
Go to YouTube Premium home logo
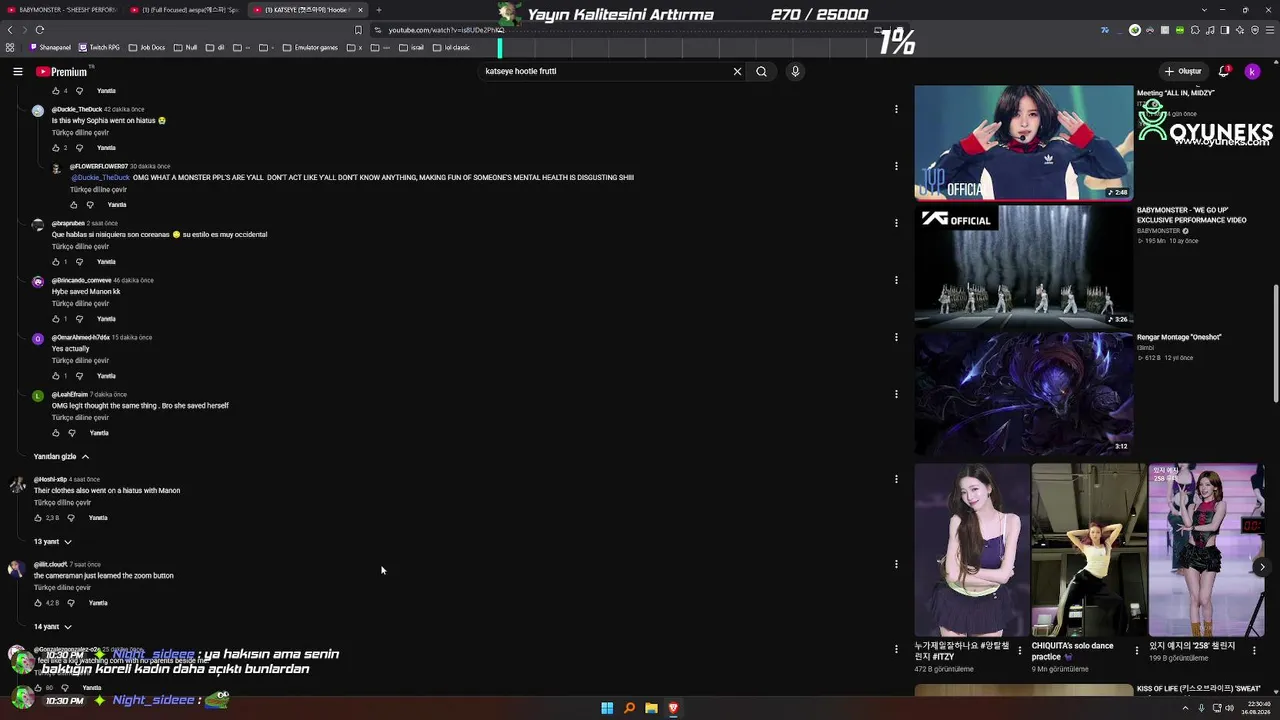[62, 71]
